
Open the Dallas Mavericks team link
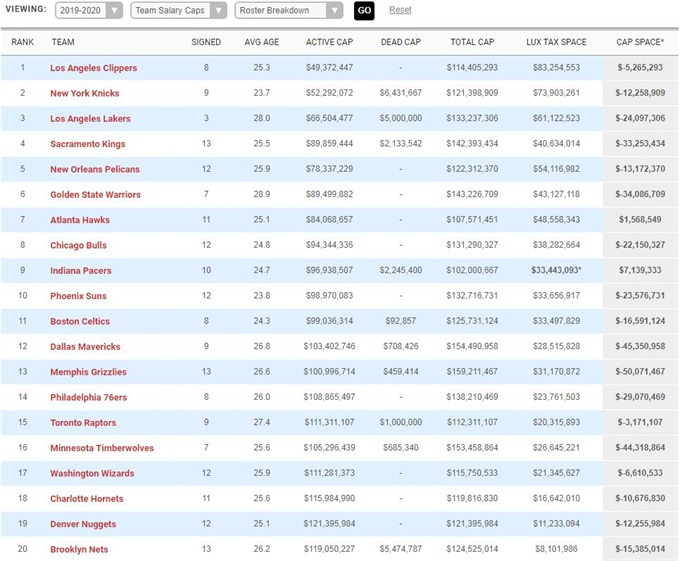85,347
